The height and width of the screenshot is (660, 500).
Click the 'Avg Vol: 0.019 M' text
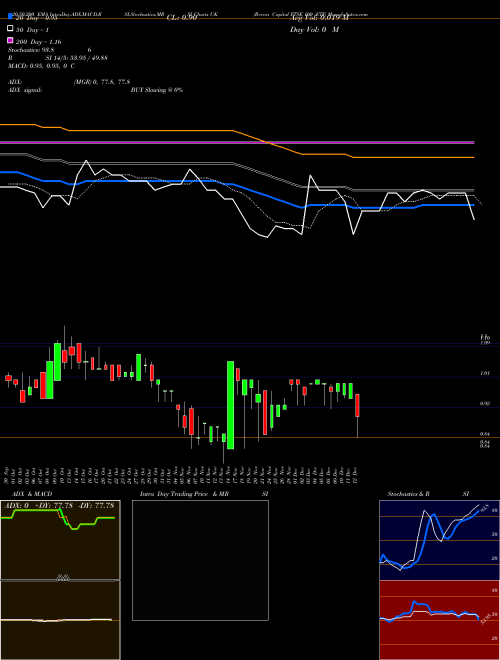pyautogui.click(x=319, y=18)
